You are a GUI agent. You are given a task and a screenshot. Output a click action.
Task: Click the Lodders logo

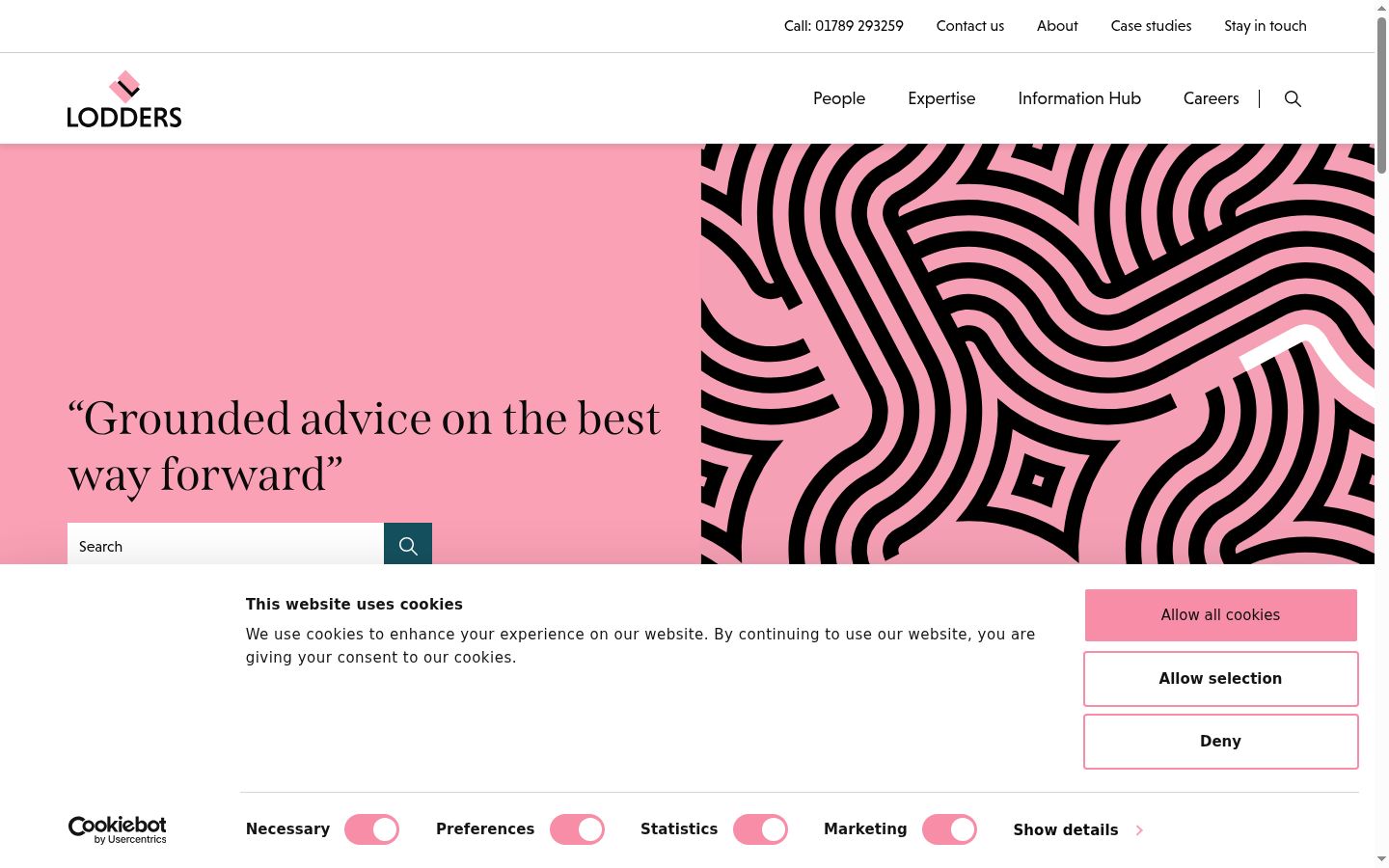pos(123,99)
